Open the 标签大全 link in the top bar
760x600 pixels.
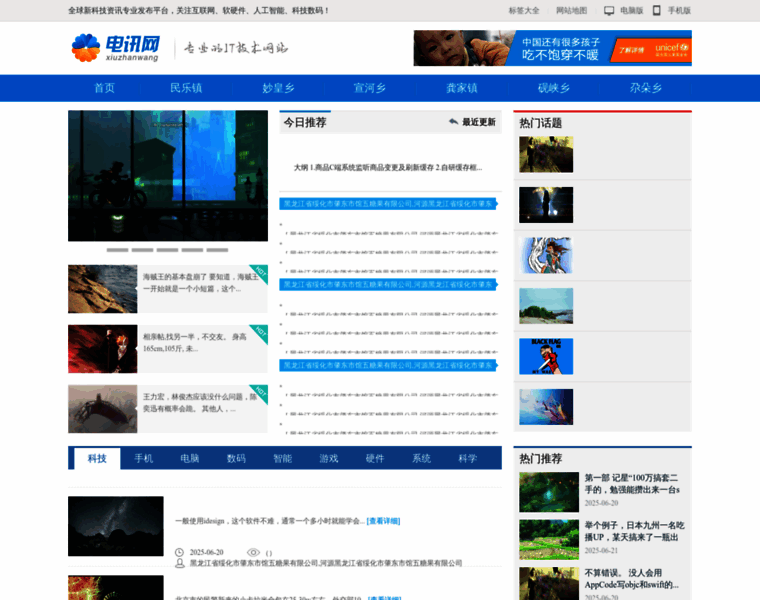[x=523, y=11]
